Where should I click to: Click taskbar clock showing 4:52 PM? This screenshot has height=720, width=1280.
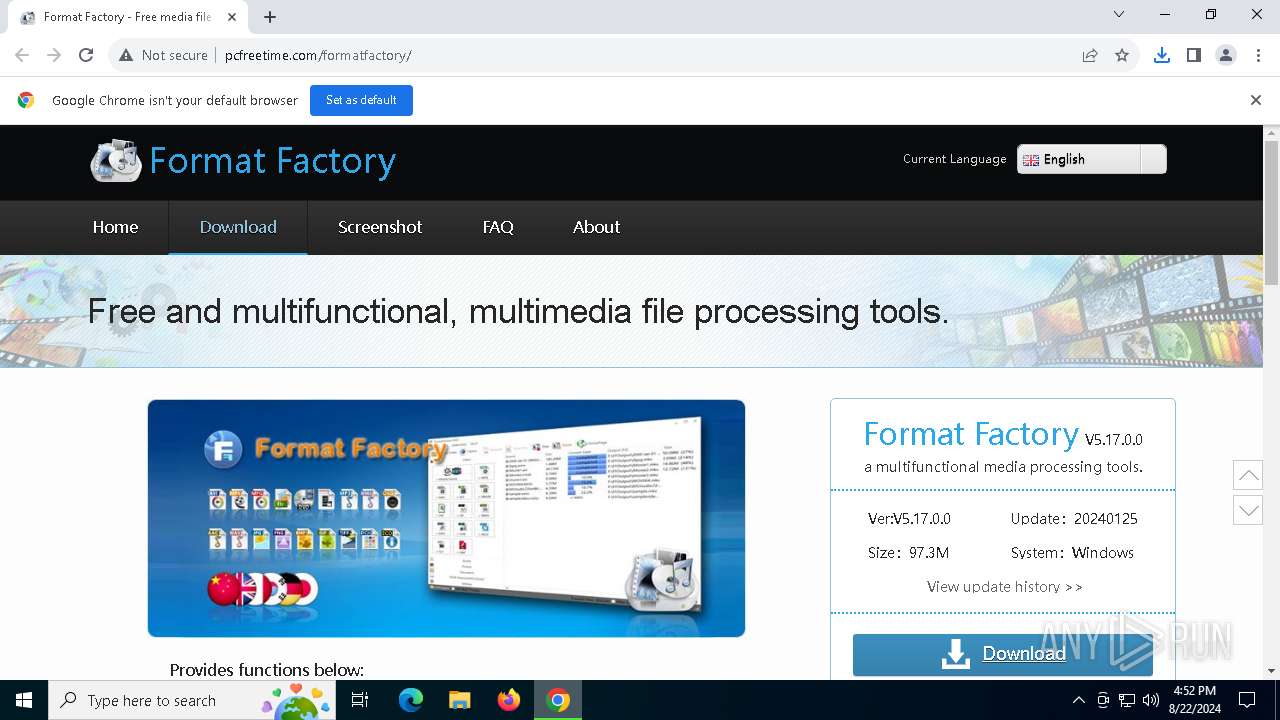1194,700
